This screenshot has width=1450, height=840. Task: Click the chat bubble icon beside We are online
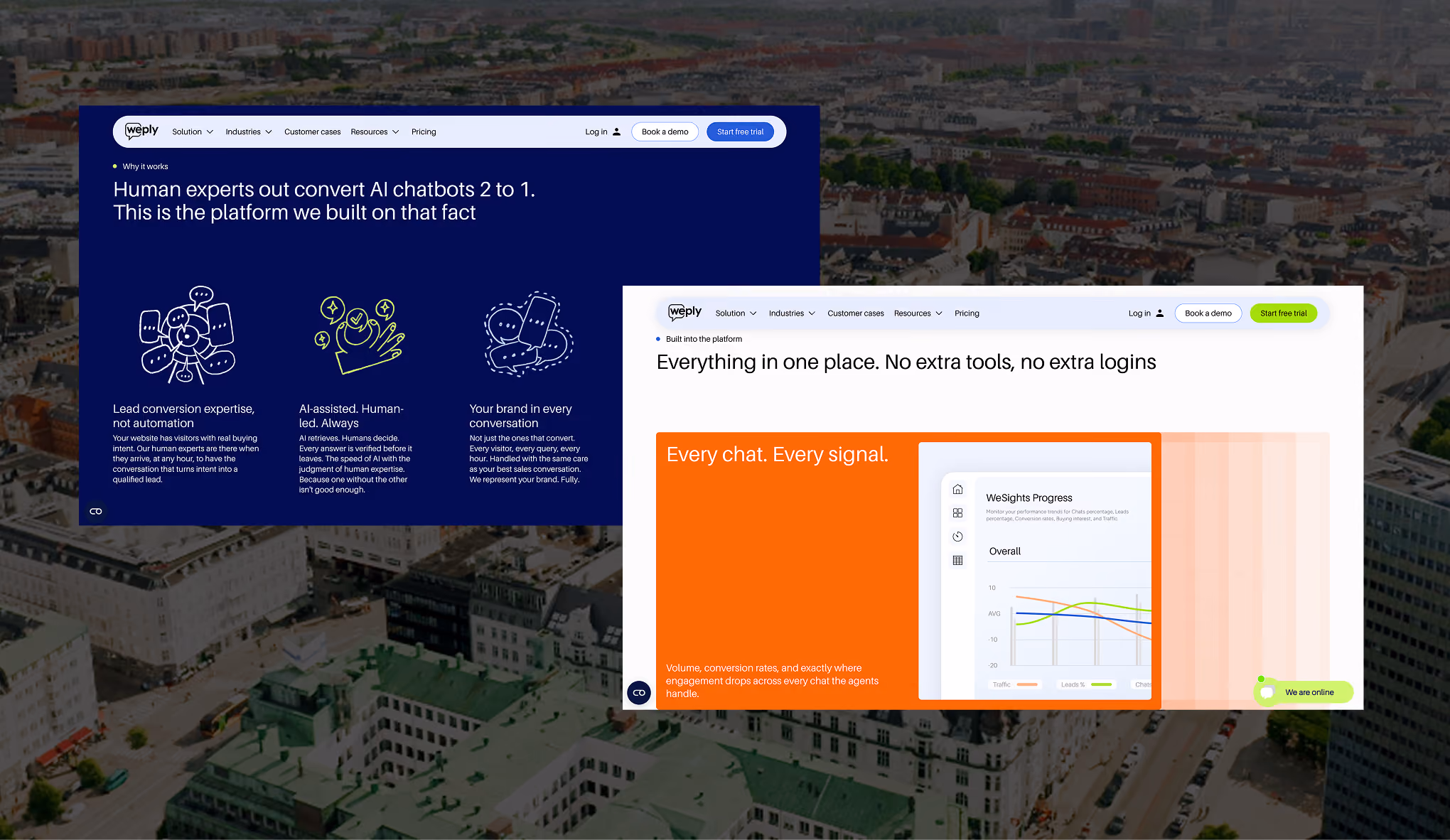[x=1267, y=692]
